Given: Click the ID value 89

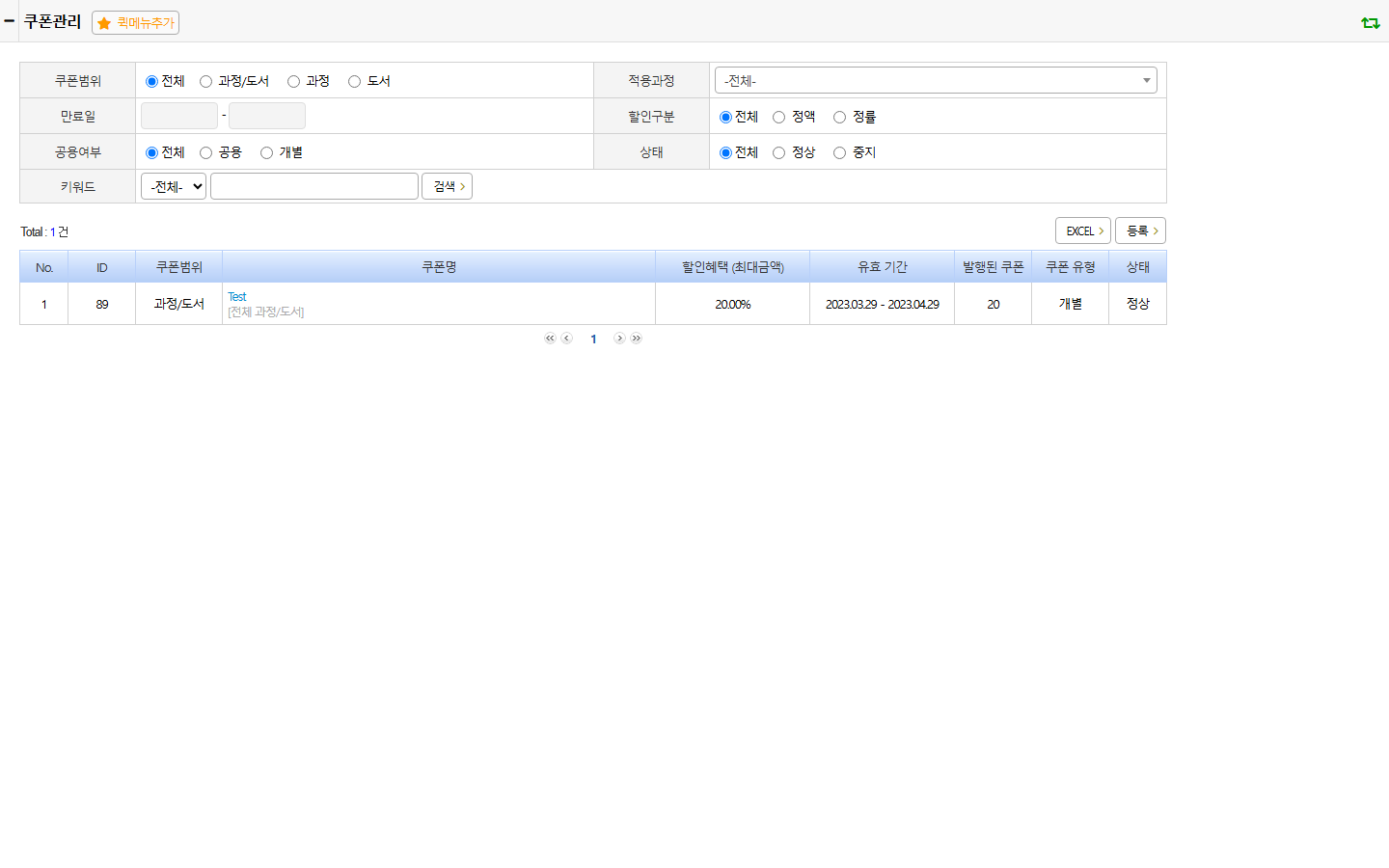Looking at the screenshot, I should [x=102, y=304].
